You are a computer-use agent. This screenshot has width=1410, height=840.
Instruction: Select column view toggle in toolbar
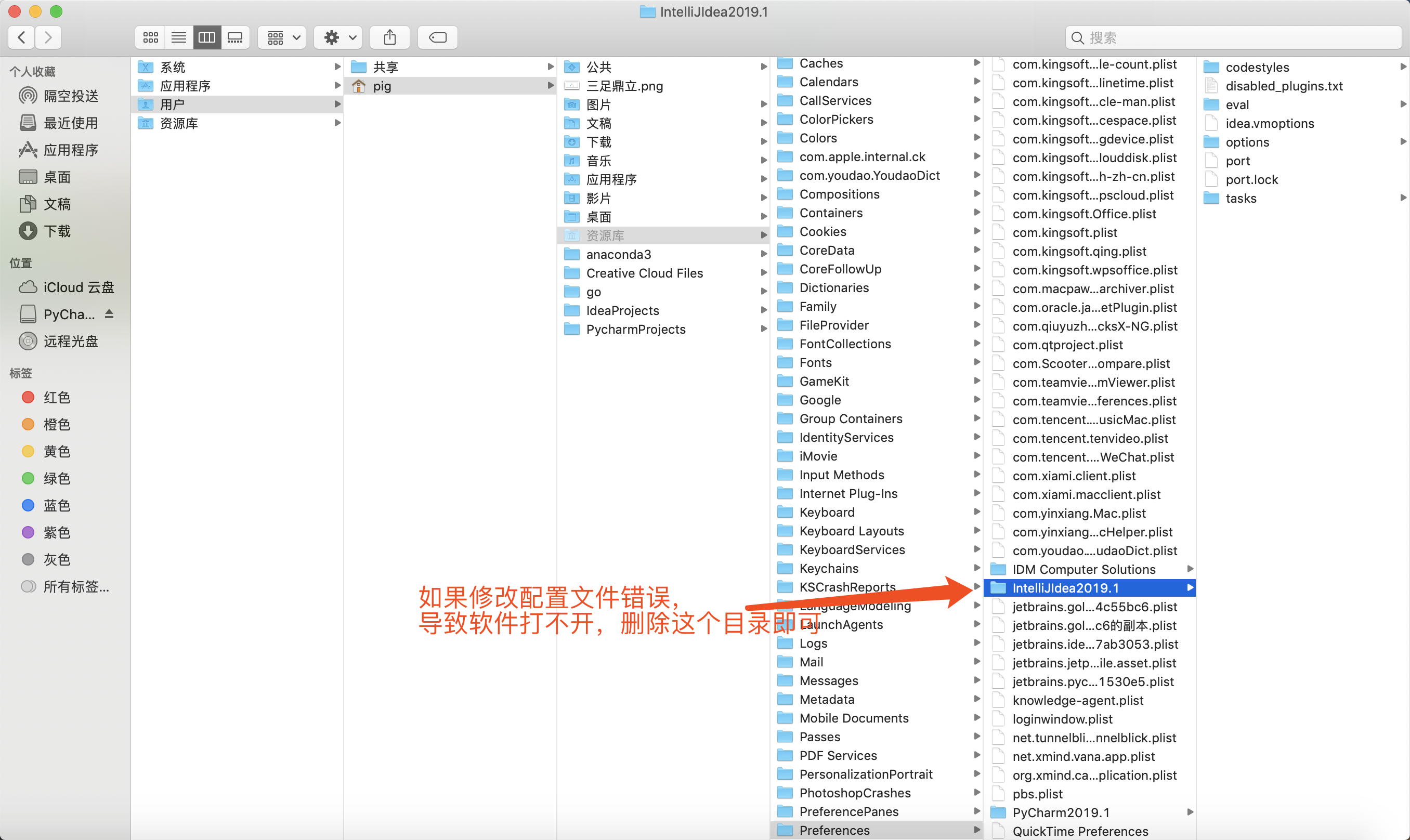pyautogui.click(x=206, y=37)
